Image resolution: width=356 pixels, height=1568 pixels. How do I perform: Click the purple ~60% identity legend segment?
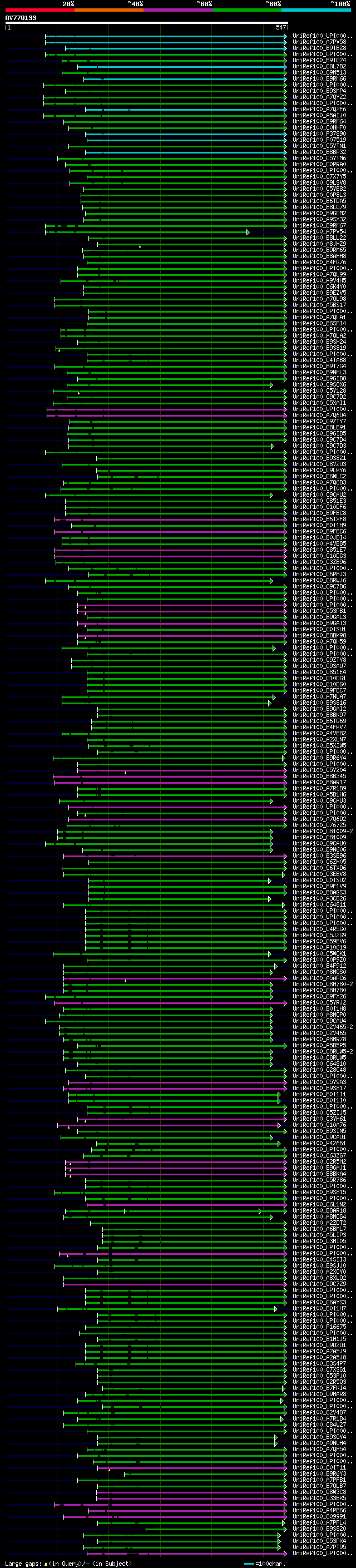(179, 10)
